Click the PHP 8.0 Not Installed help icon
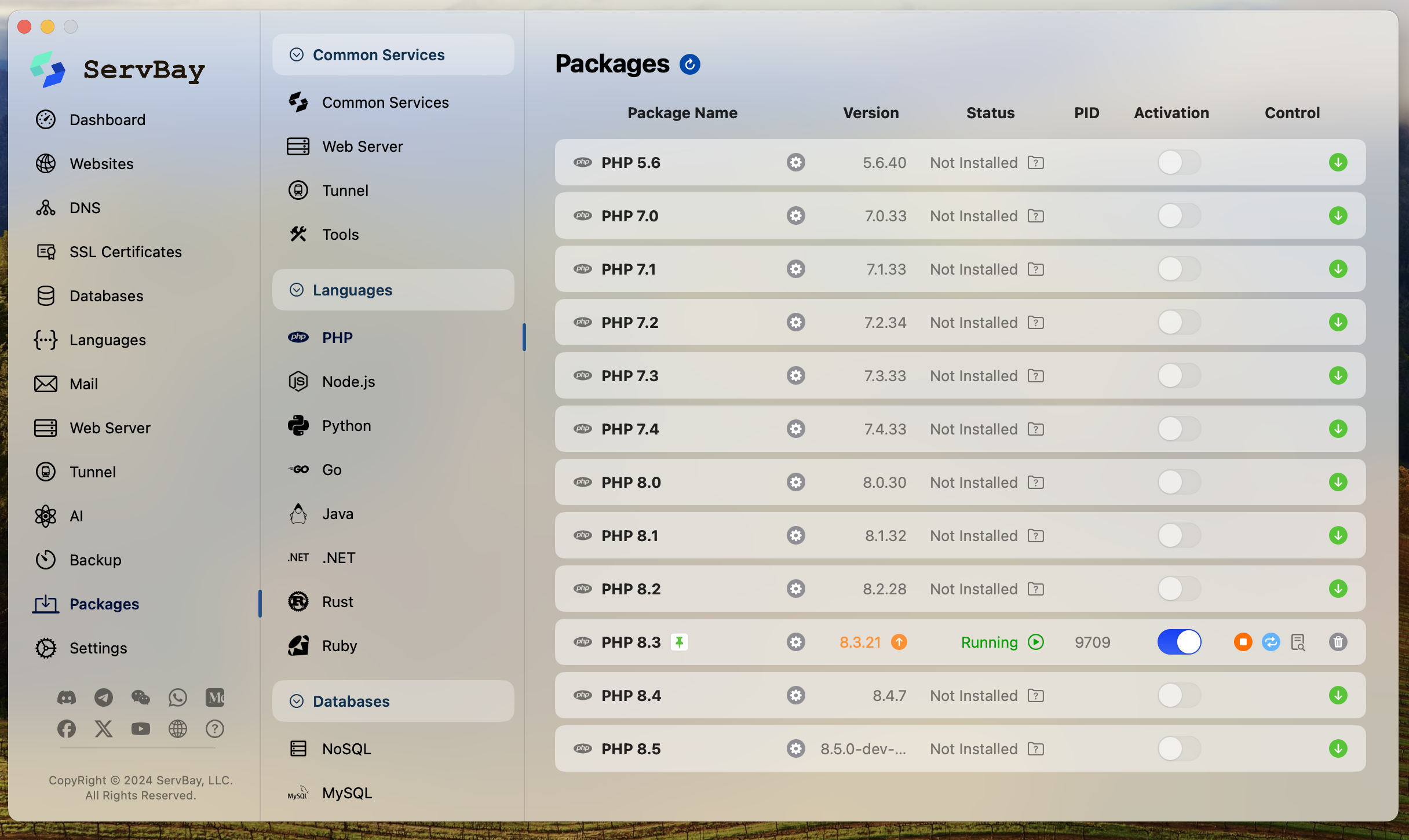Image resolution: width=1409 pixels, height=840 pixels. pyautogui.click(x=1035, y=482)
